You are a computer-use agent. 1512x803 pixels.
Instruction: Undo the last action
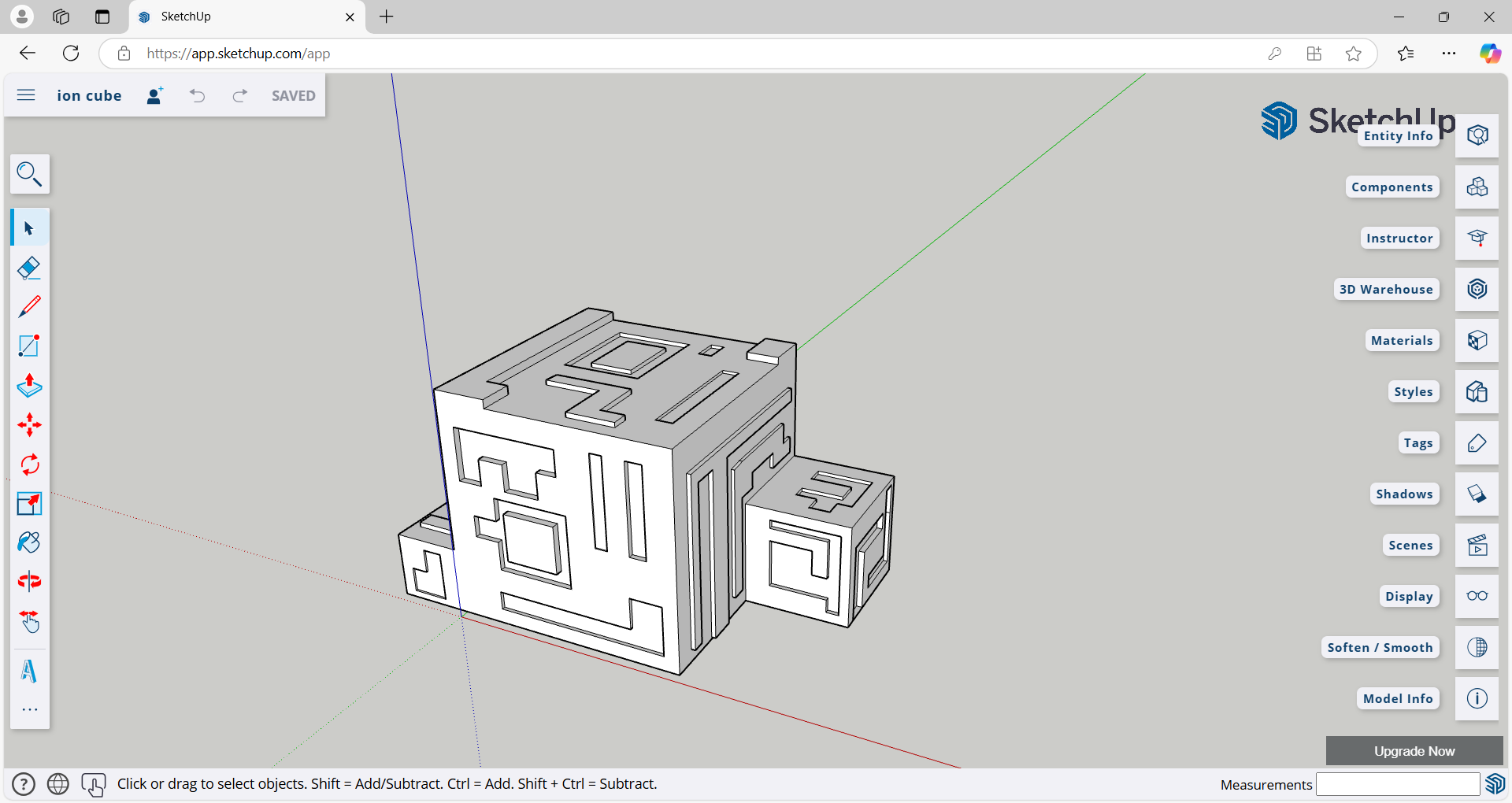coord(197,95)
